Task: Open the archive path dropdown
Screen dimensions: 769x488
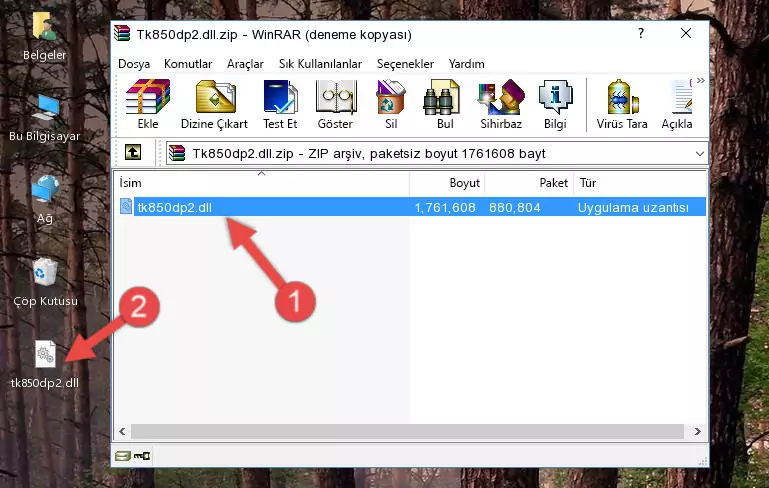Action: point(700,154)
